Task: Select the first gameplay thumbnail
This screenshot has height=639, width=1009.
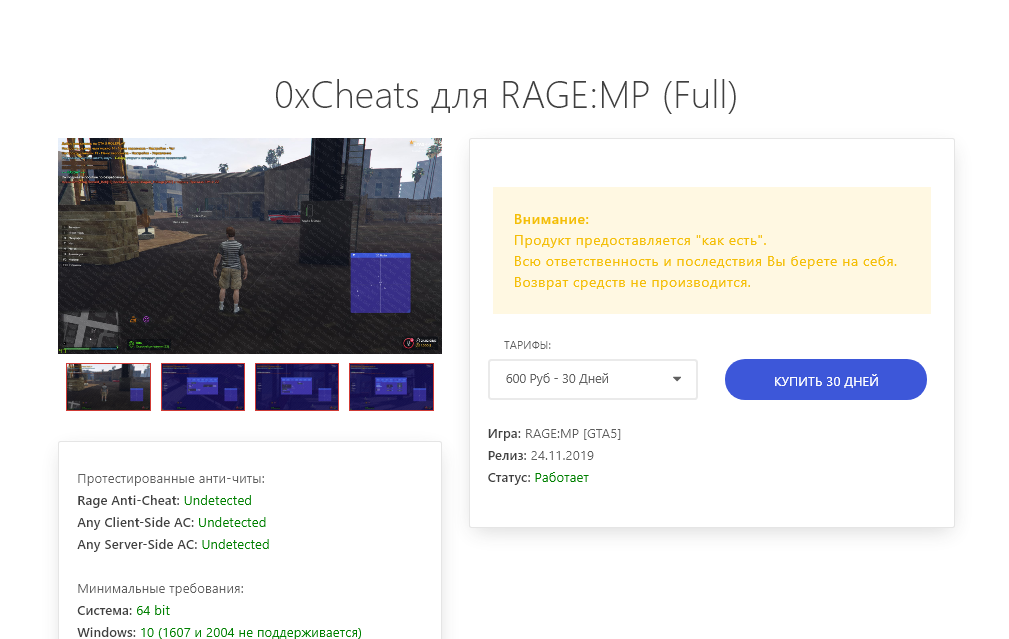Action: point(108,387)
